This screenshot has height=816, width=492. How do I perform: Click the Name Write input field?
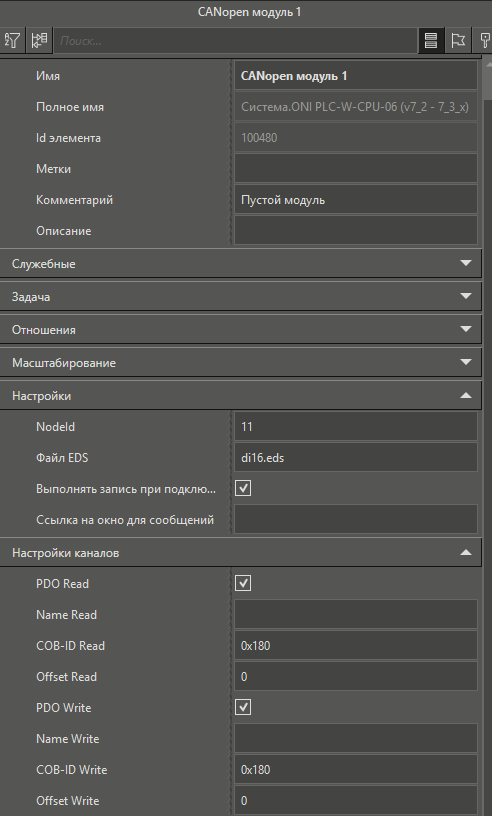click(356, 738)
